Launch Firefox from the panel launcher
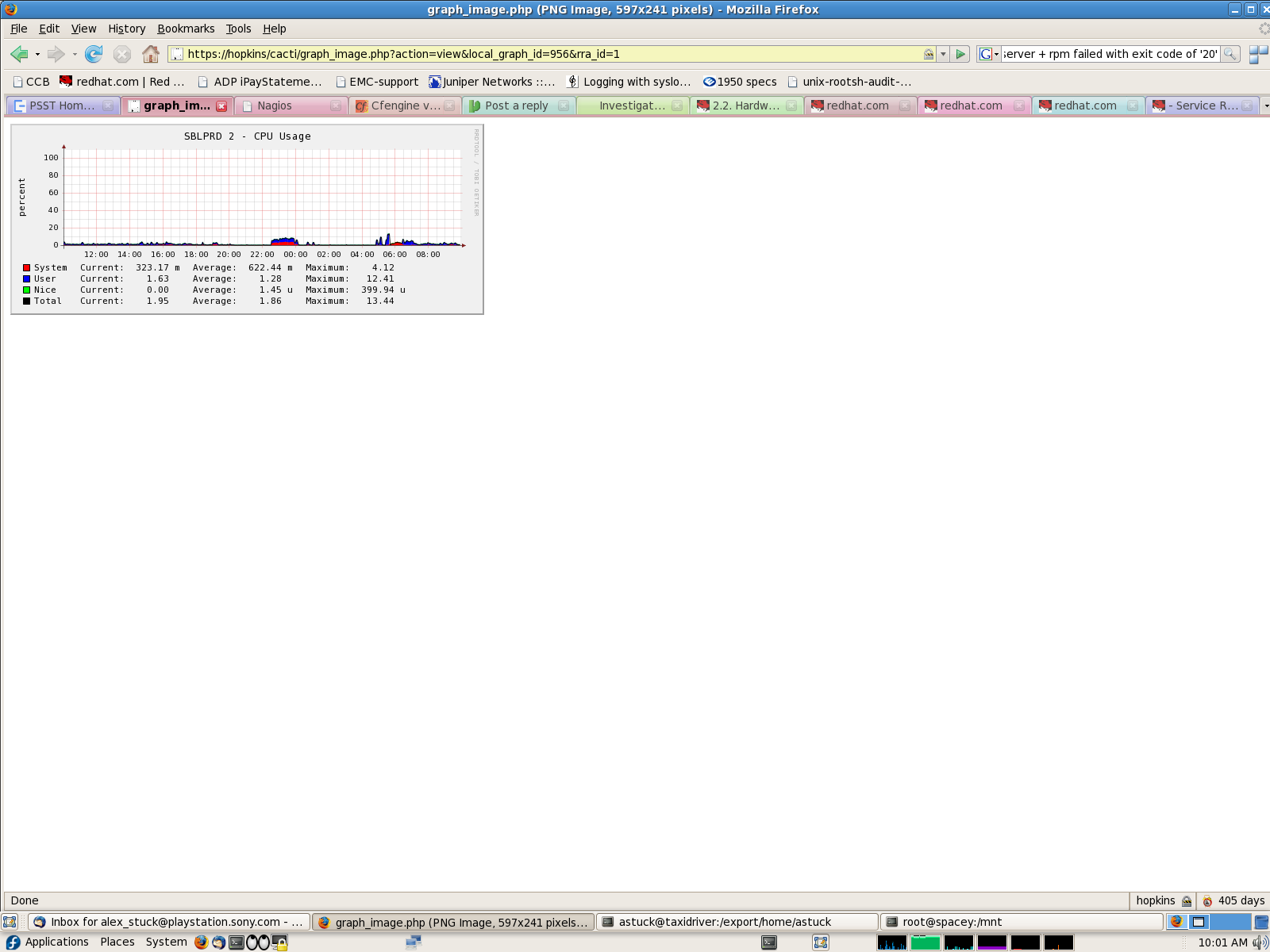 click(201, 942)
